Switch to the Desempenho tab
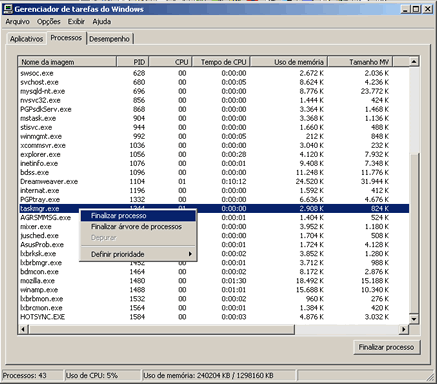The height and width of the screenshot is (384, 437). [x=109, y=39]
